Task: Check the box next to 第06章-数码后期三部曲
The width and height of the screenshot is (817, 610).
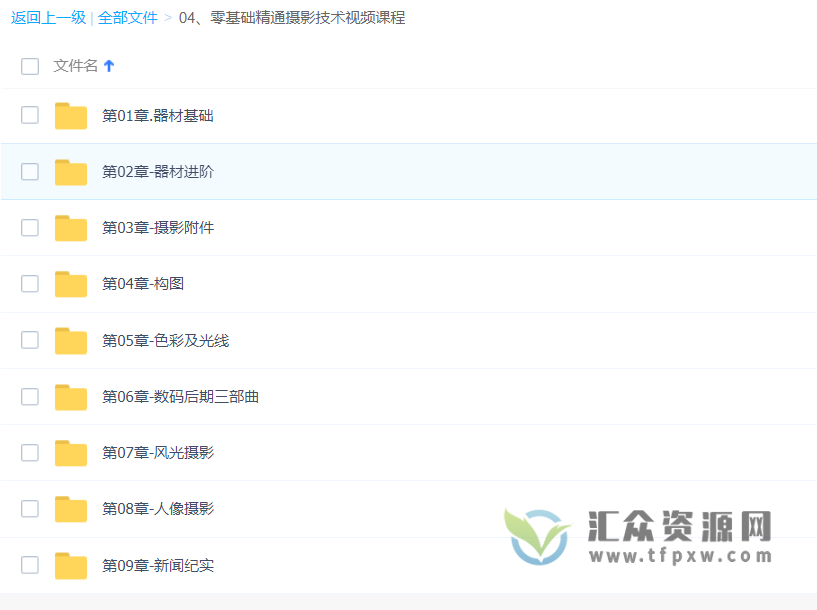Action: tap(29, 396)
